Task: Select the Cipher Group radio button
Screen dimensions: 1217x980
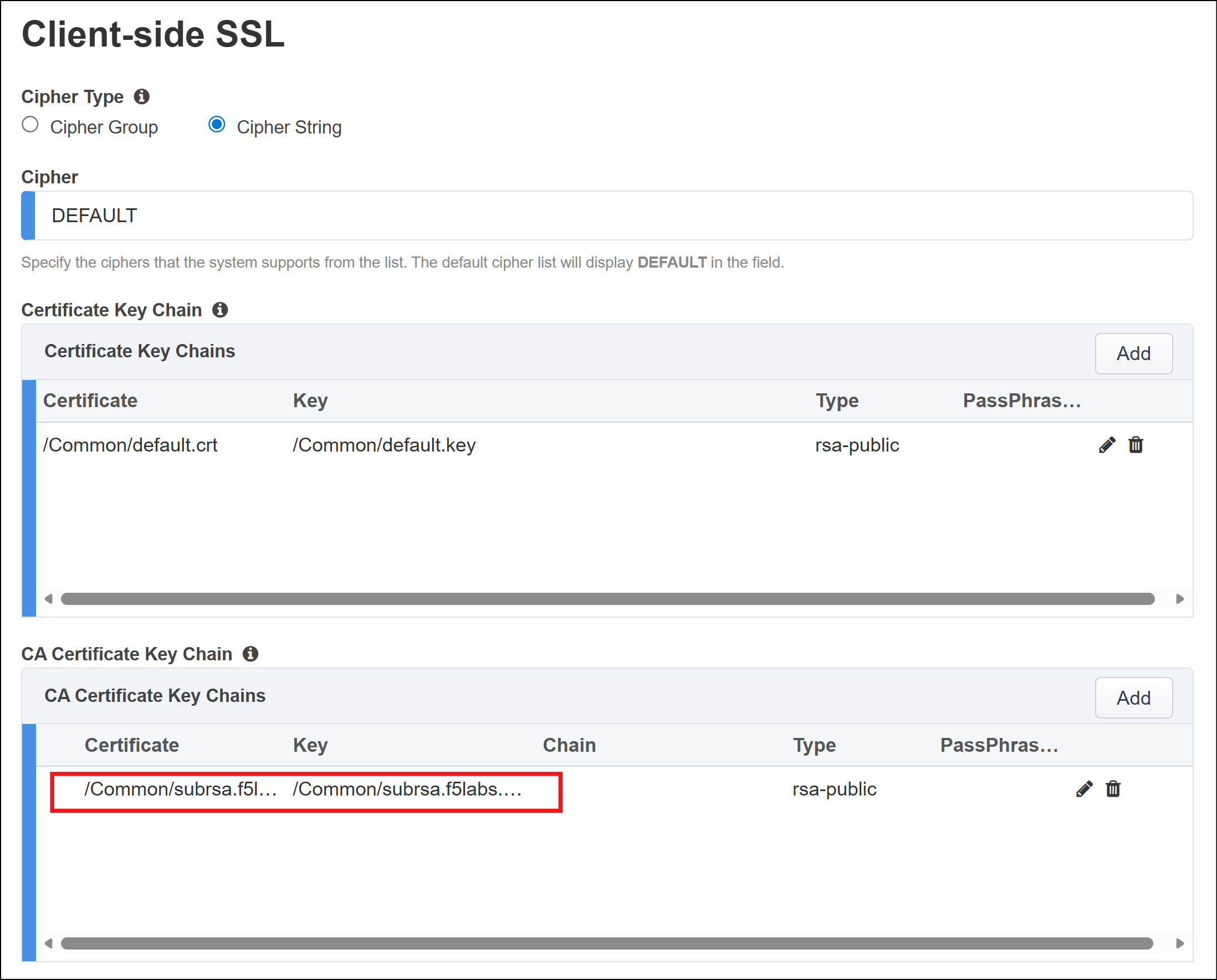Action: (x=30, y=124)
